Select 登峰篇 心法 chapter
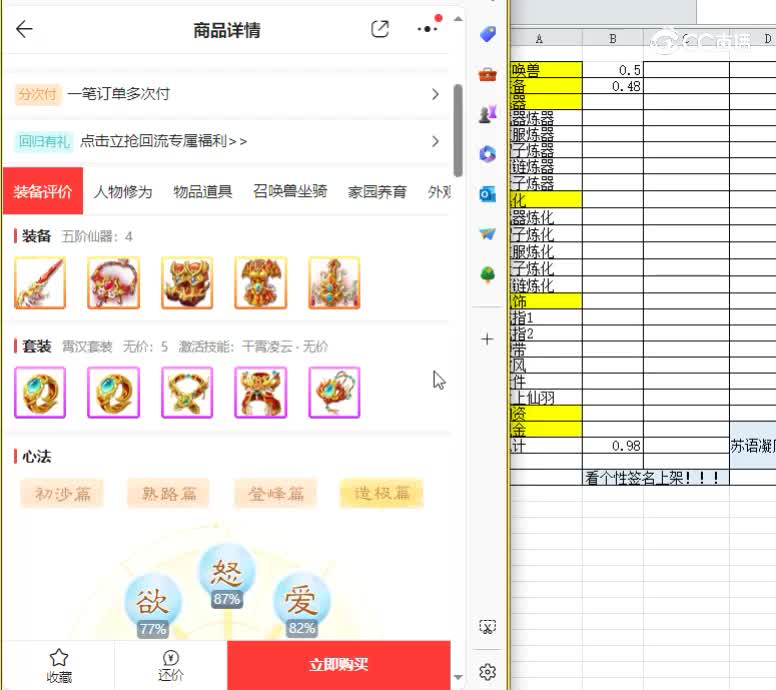776x690 pixels. (275, 493)
